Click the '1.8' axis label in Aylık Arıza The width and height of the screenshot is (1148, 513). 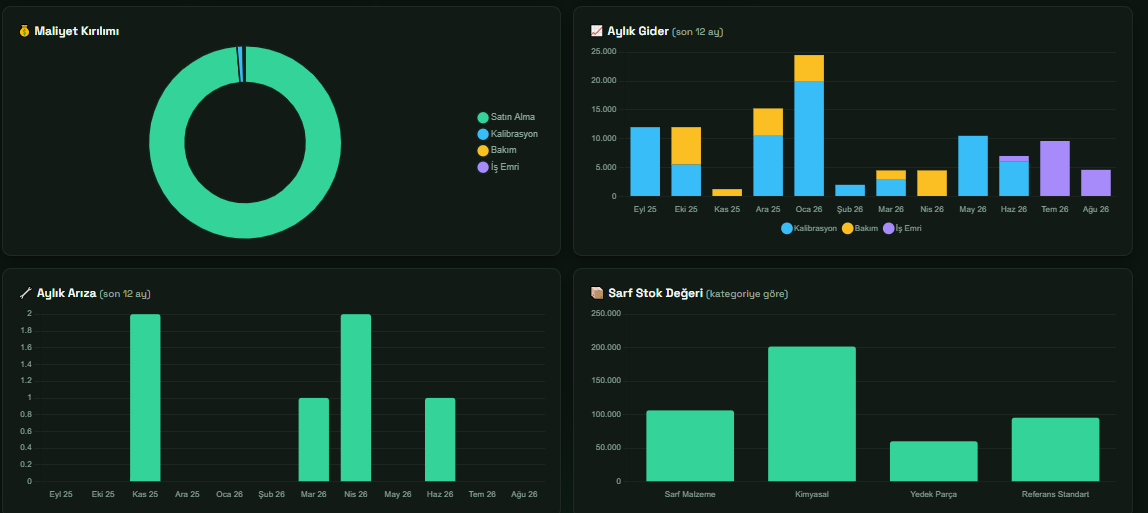pyautogui.click(x=26, y=331)
